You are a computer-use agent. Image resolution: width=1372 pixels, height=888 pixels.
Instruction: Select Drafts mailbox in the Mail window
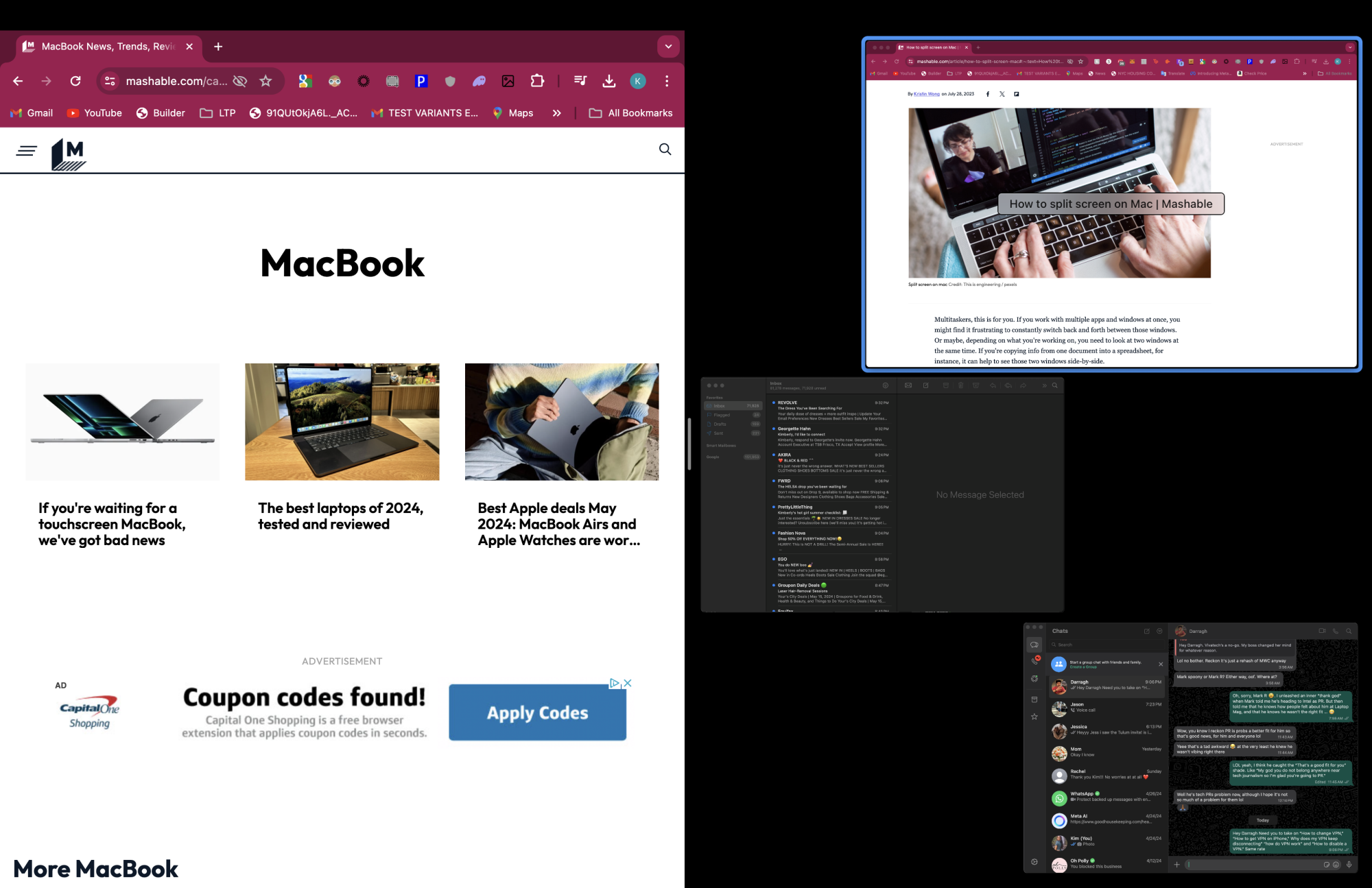(x=733, y=424)
